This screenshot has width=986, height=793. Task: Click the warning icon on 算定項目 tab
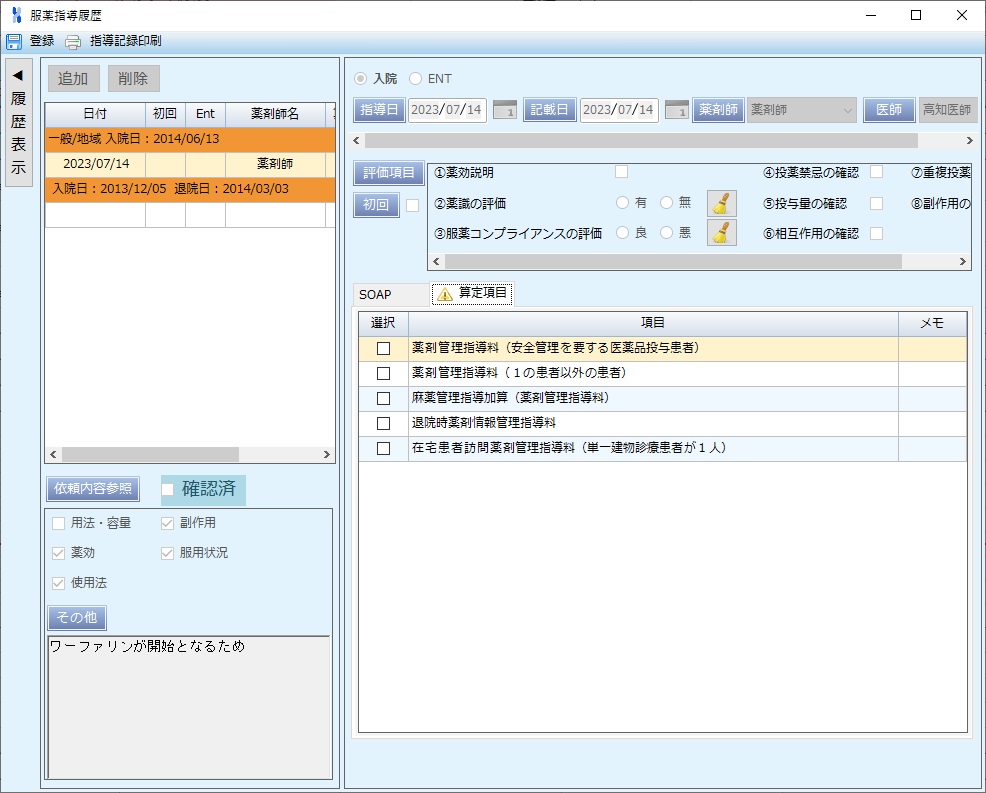pos(445,295)
